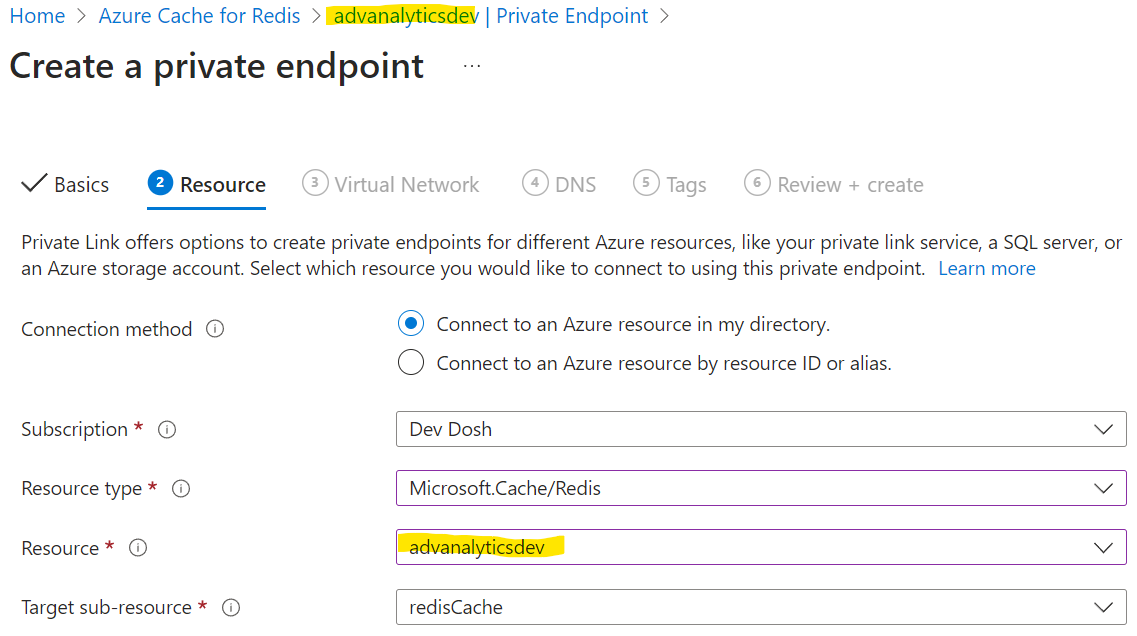The width and height of the screenshot is (1137, 636).
Task: Click the Basics completed checkmark icon
Action: [x=34, y=183]
